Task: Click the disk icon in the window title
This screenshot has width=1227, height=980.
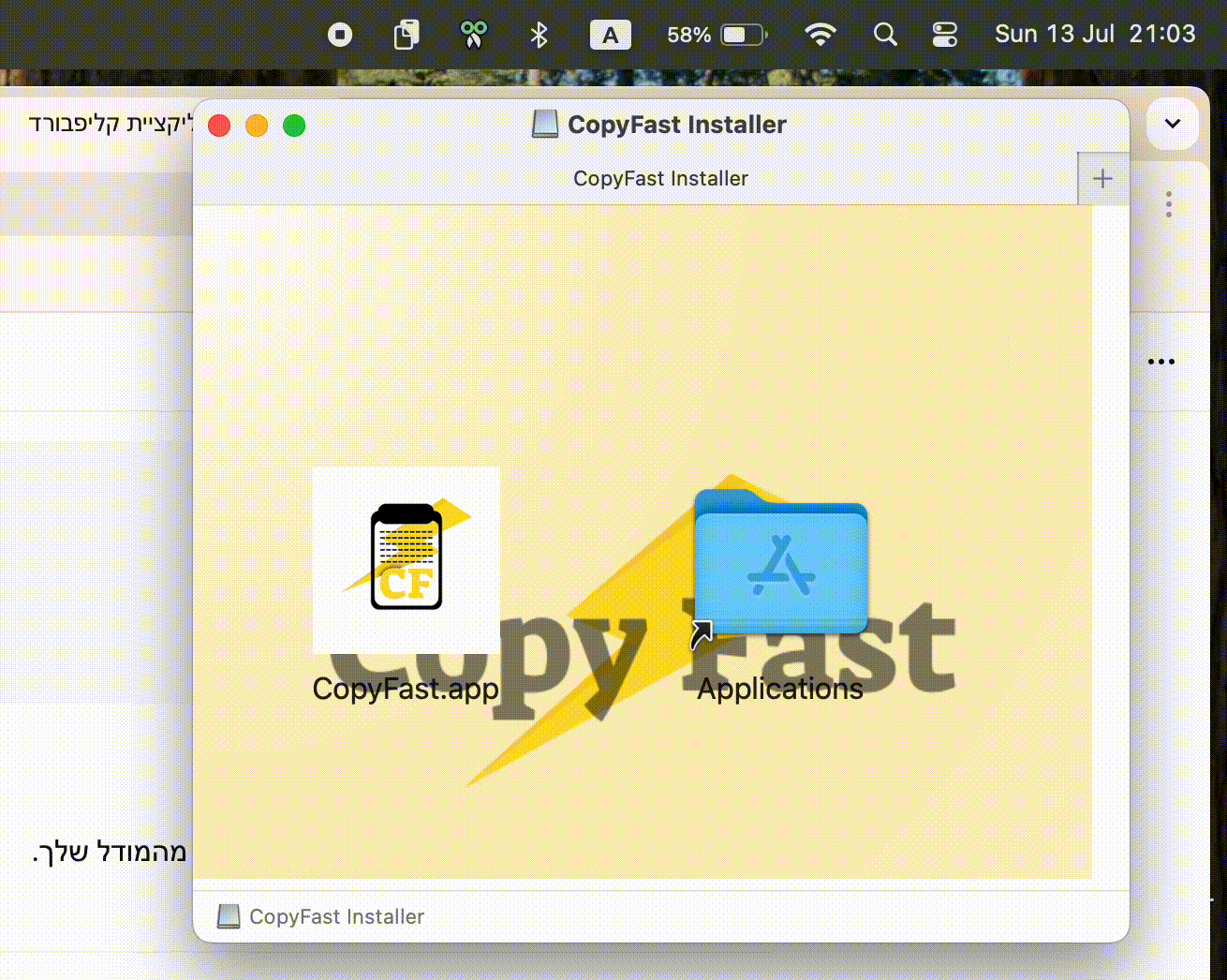Action: [x=545, y=125]
